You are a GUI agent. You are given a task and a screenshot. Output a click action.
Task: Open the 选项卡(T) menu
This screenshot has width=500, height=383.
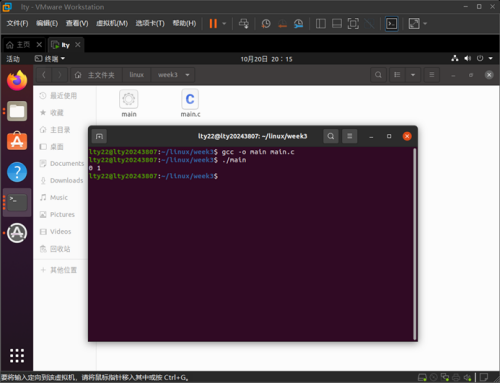[150, 23]
